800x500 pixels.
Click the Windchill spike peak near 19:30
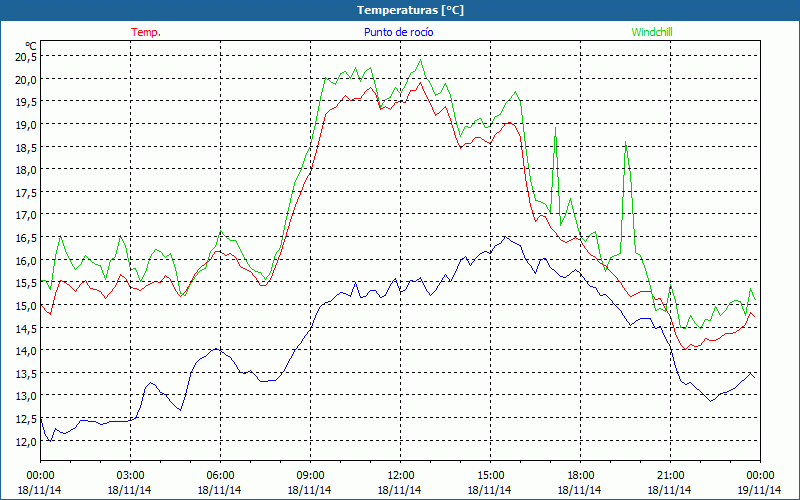(x=626, y=142)
